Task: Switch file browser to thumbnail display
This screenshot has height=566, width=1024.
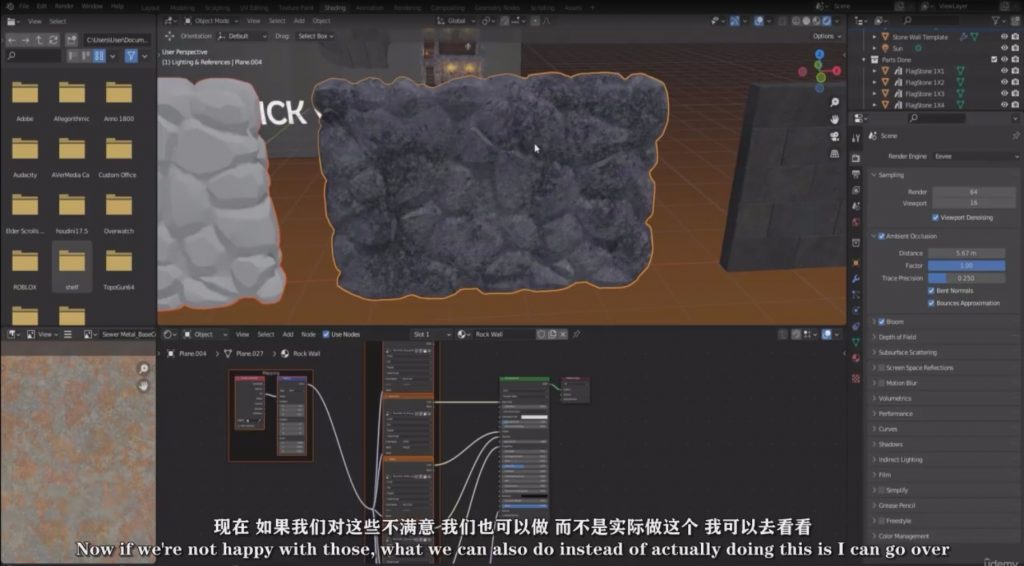Action: tap(99, 56)
